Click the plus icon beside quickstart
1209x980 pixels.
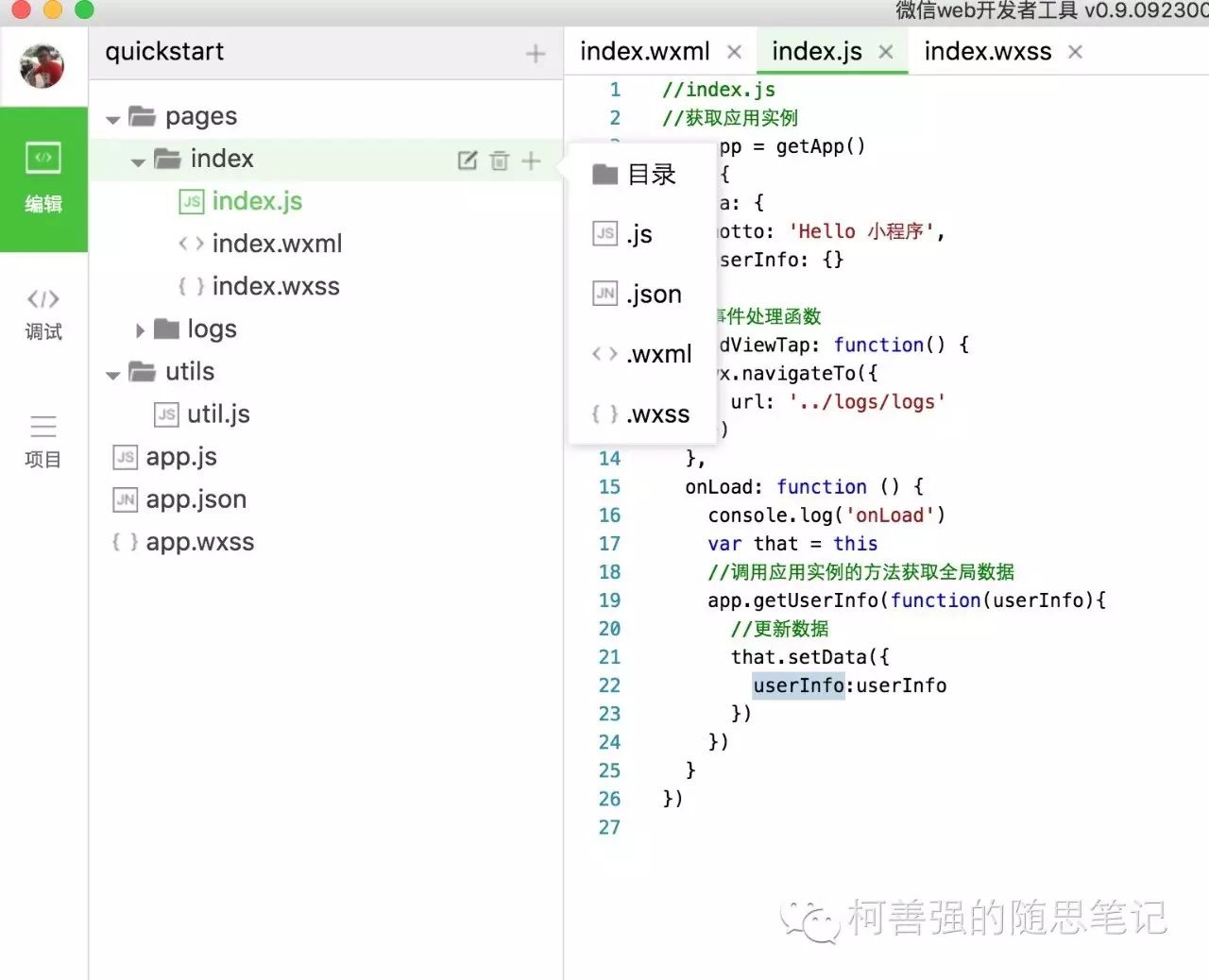click(x=536, y=54)
